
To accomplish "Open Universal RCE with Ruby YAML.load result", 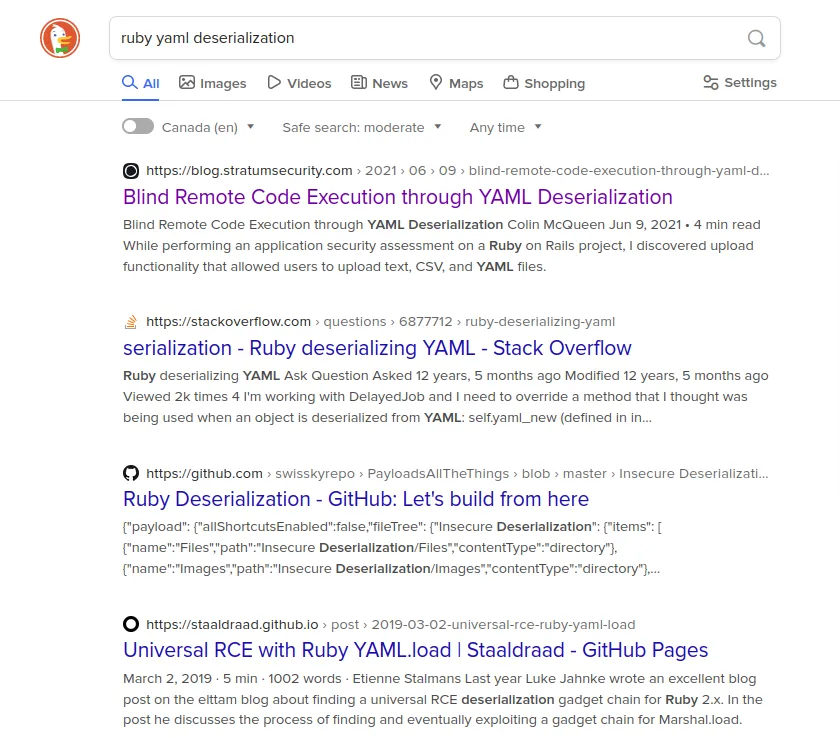I will 415,650.
